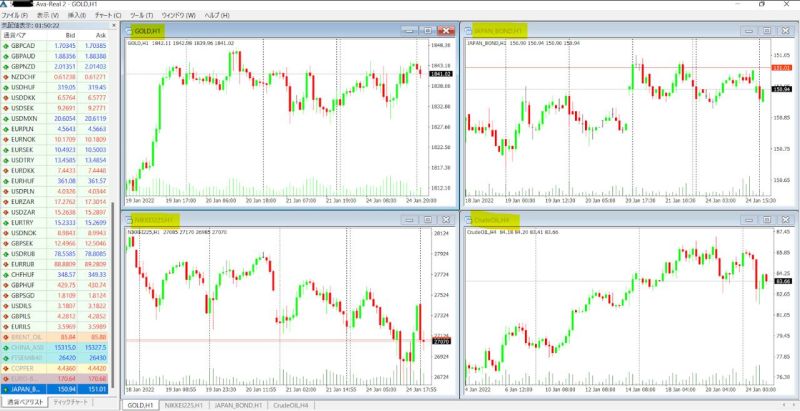Screen dimensions: 800x411
Task: Click the 1841.02 price label on GOLD chart
Action: [x=441, y=74]
